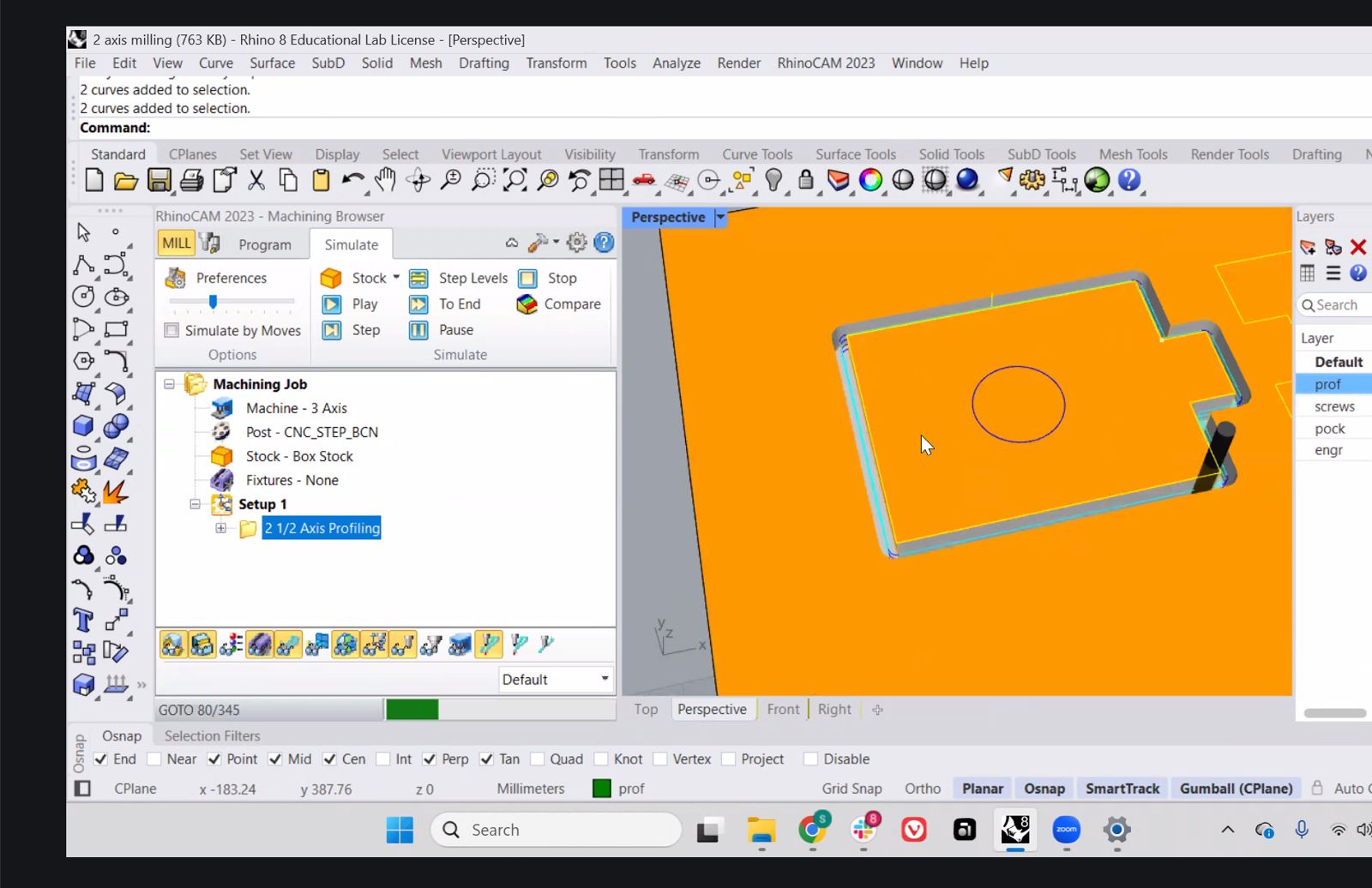Click Step Levels in Simulate group
This screenshot has height=888, width=1372.
[459, 278]
